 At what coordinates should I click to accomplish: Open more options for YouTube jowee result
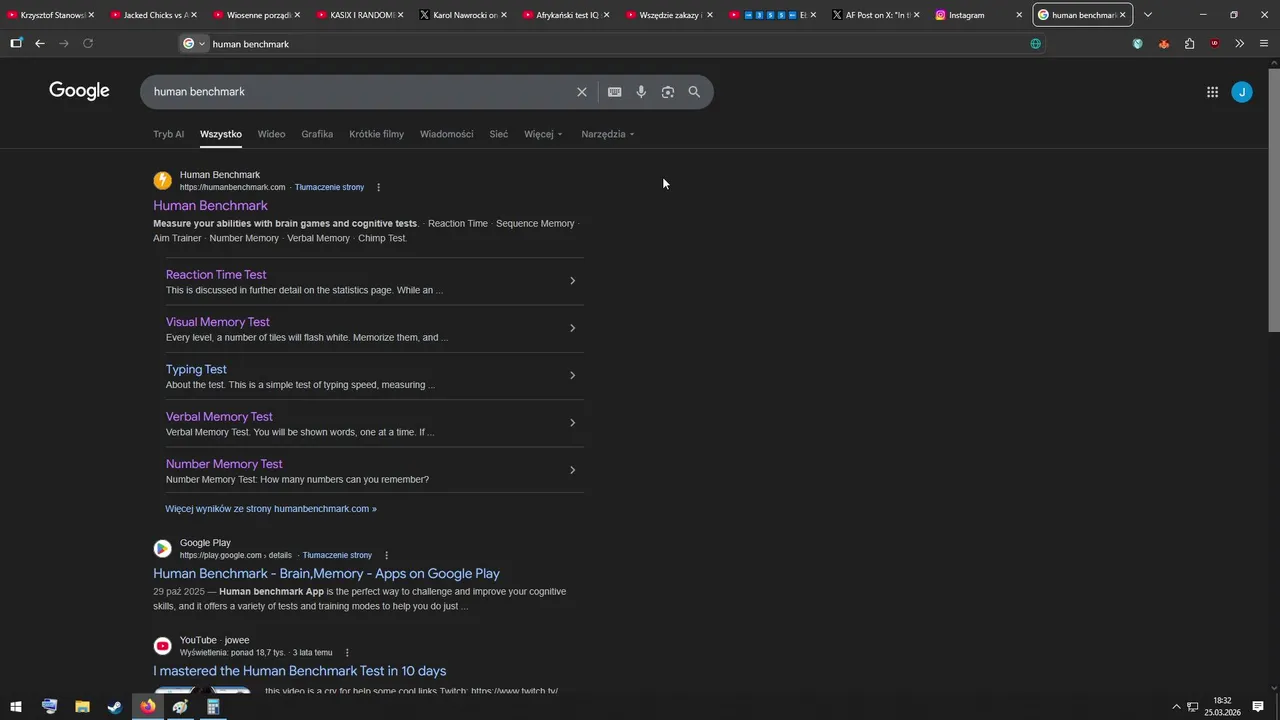coord(347,653)
